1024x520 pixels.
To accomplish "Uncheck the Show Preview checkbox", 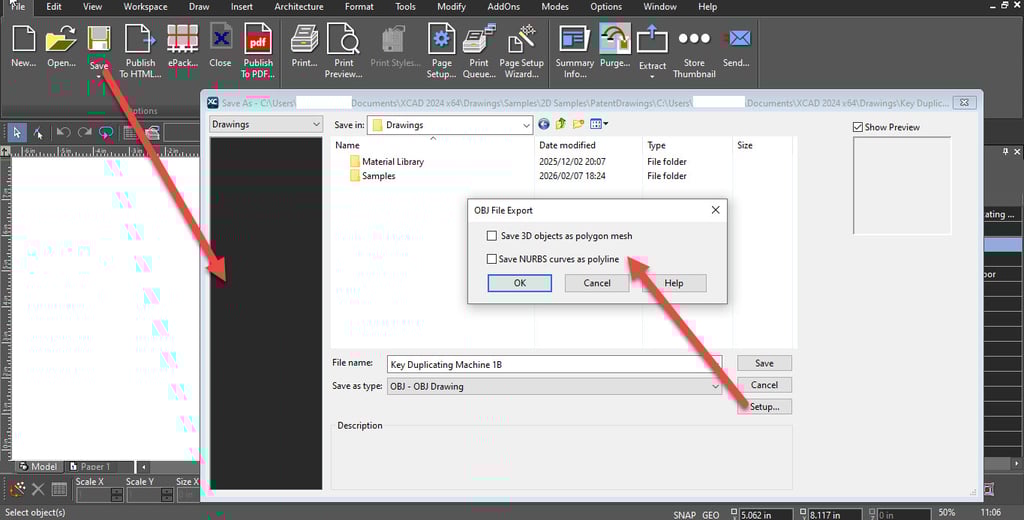I will click(857, 127).
